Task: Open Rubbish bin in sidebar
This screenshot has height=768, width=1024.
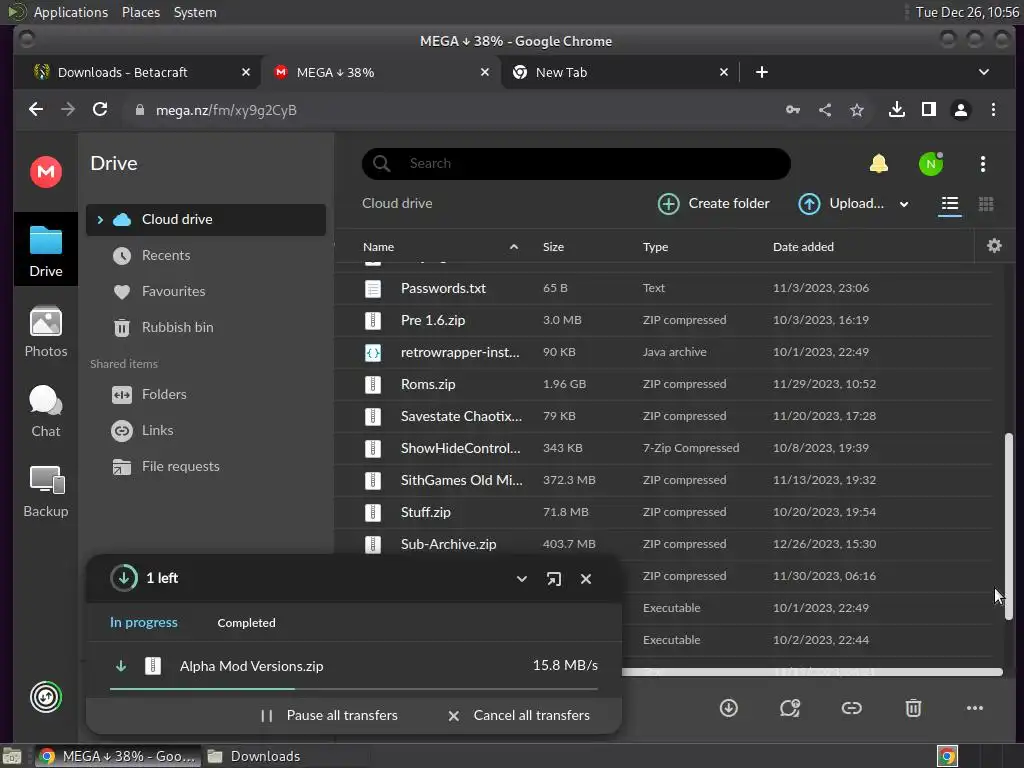Action: pos(206,327)
